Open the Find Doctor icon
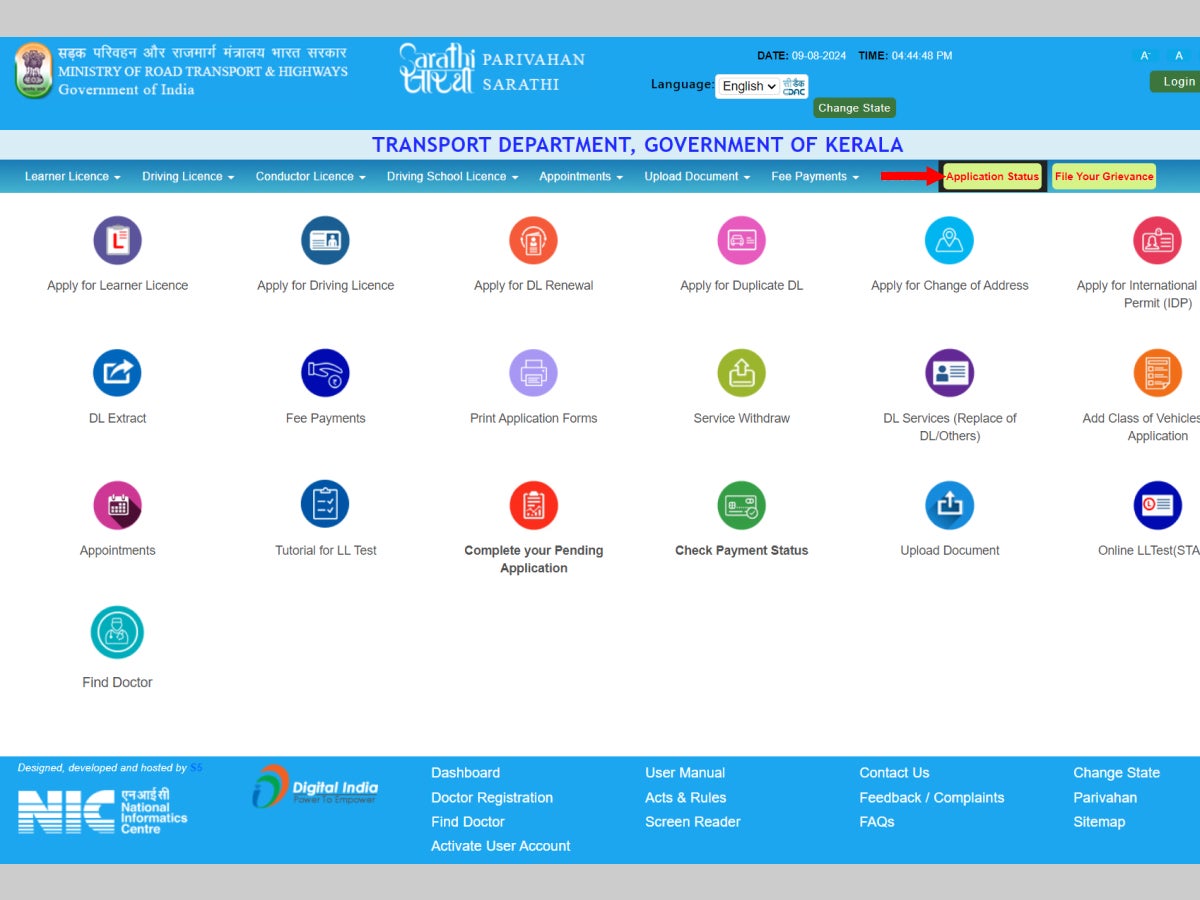Viewport: 1200px width, 900px height. click(118, 632)
